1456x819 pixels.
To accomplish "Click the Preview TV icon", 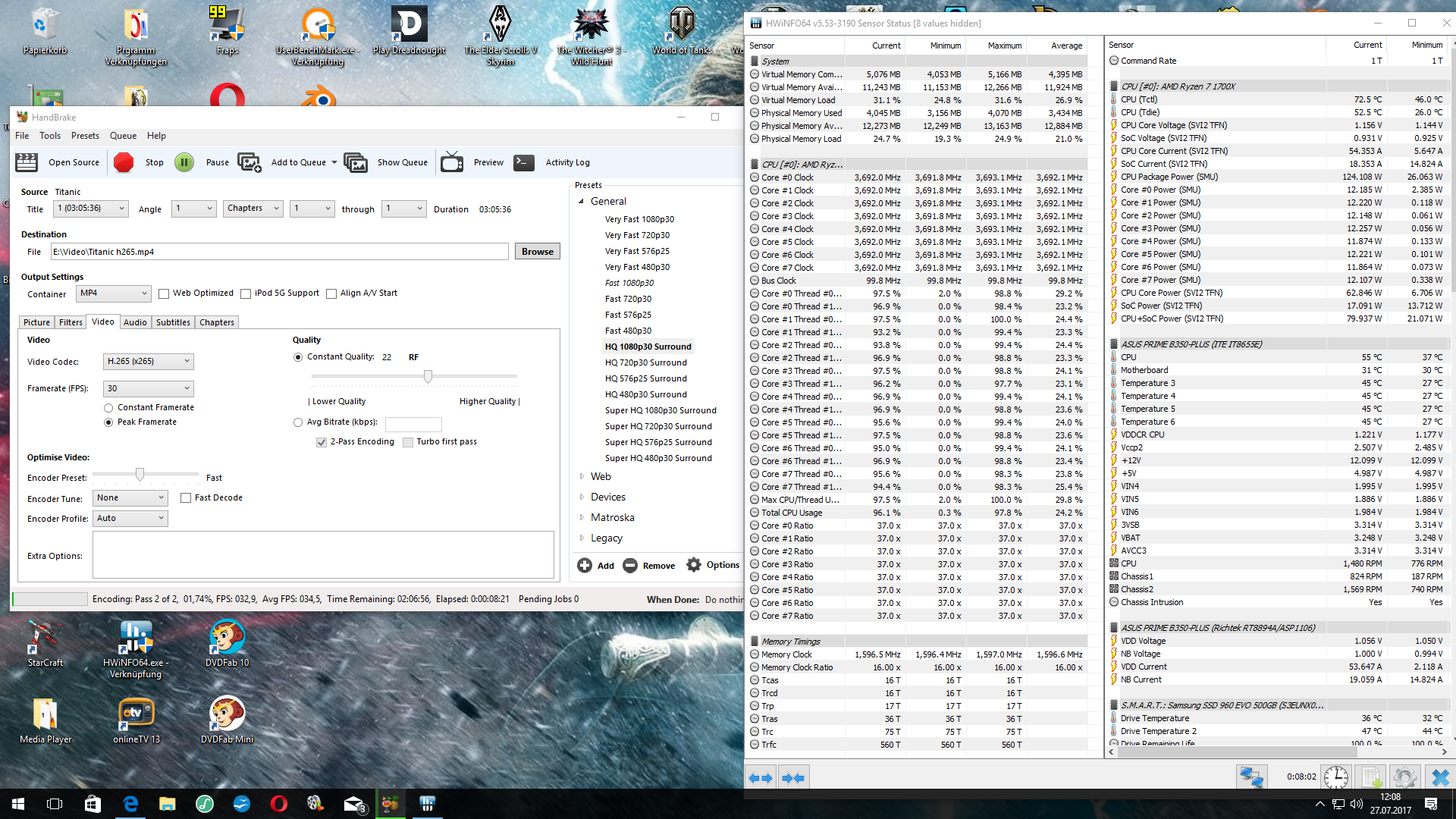I will tap(452, 162).
